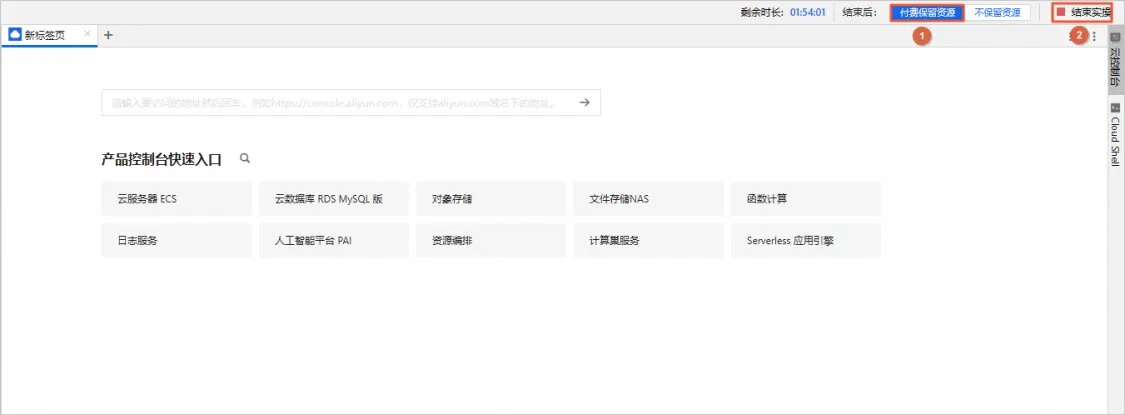
Task: Click the go arrow in address bar
Action: tap(585, 102)
